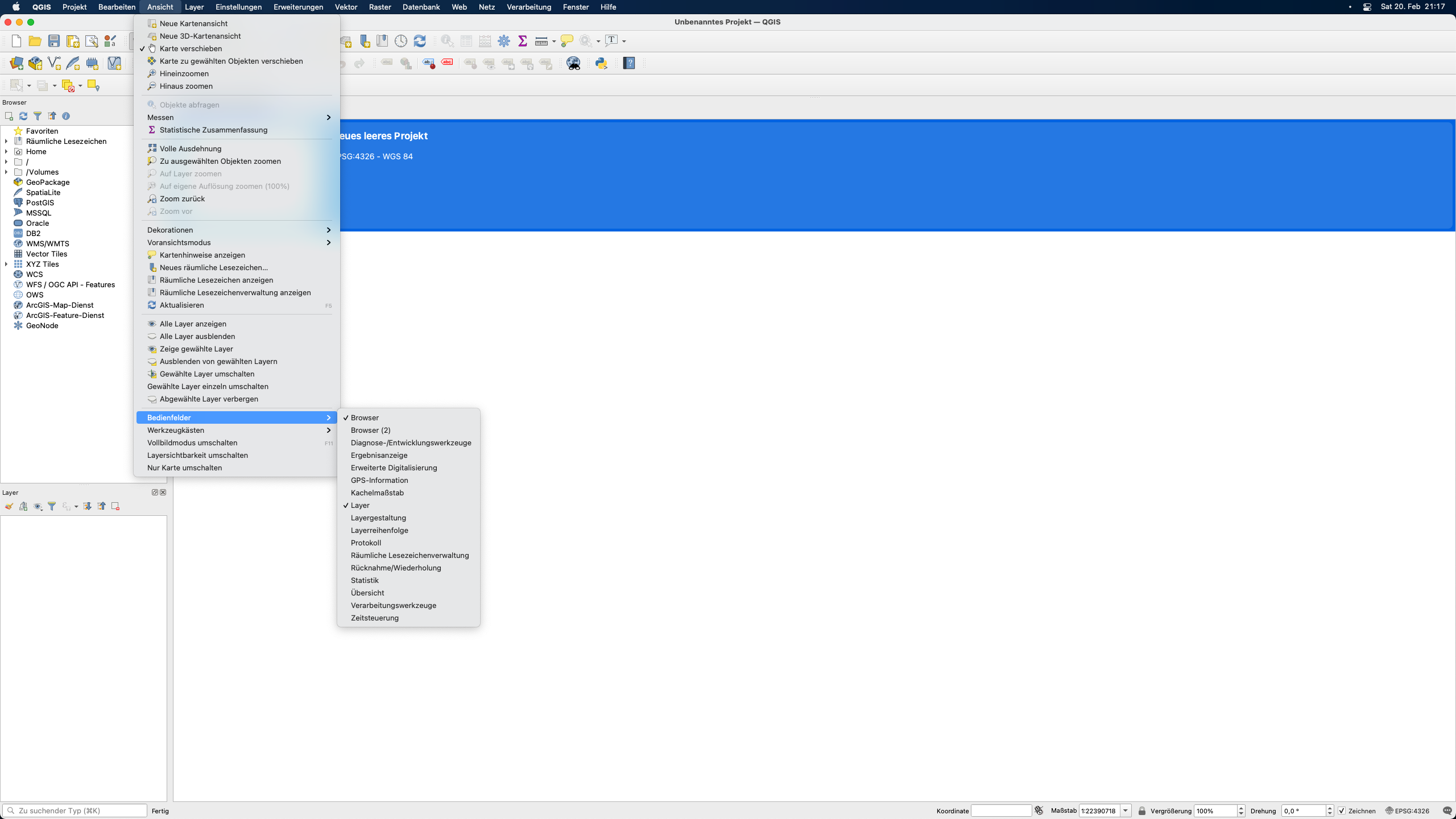Toggle the Browser panel visibility
The image size is (1456, 819).
(x=364, y=417)
